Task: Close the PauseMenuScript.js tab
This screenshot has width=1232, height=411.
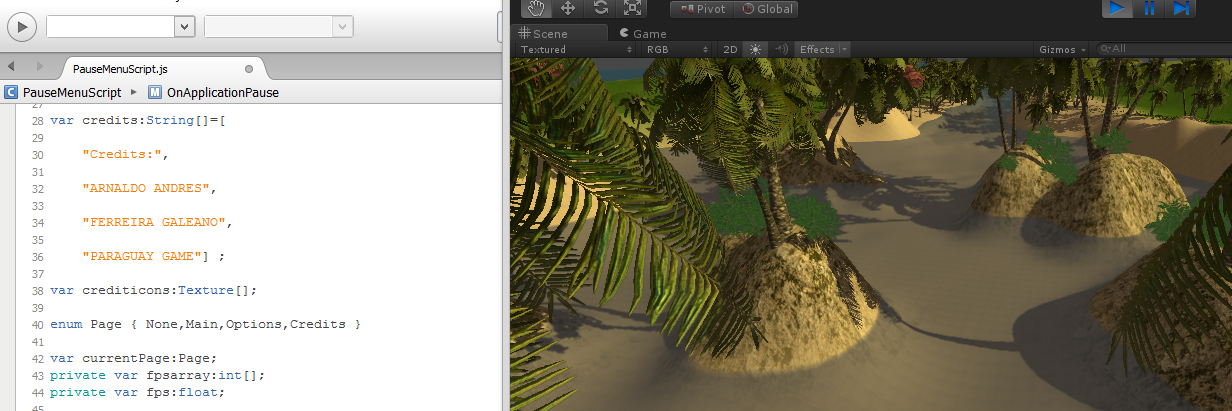Action: point(249,69)
